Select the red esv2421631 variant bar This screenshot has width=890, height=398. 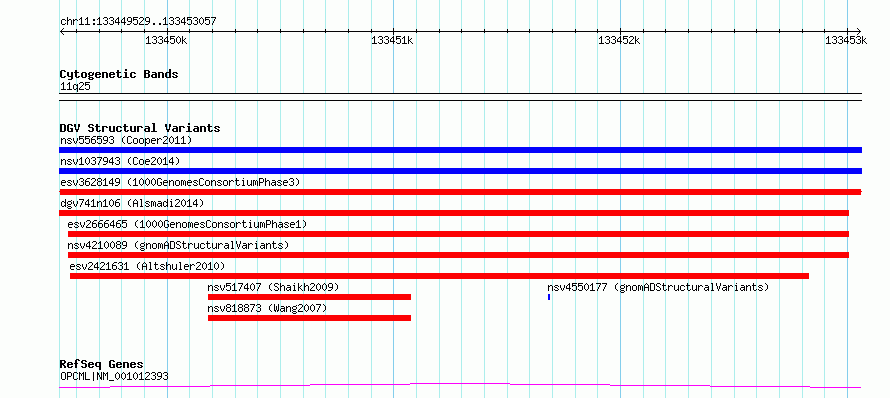439,276
